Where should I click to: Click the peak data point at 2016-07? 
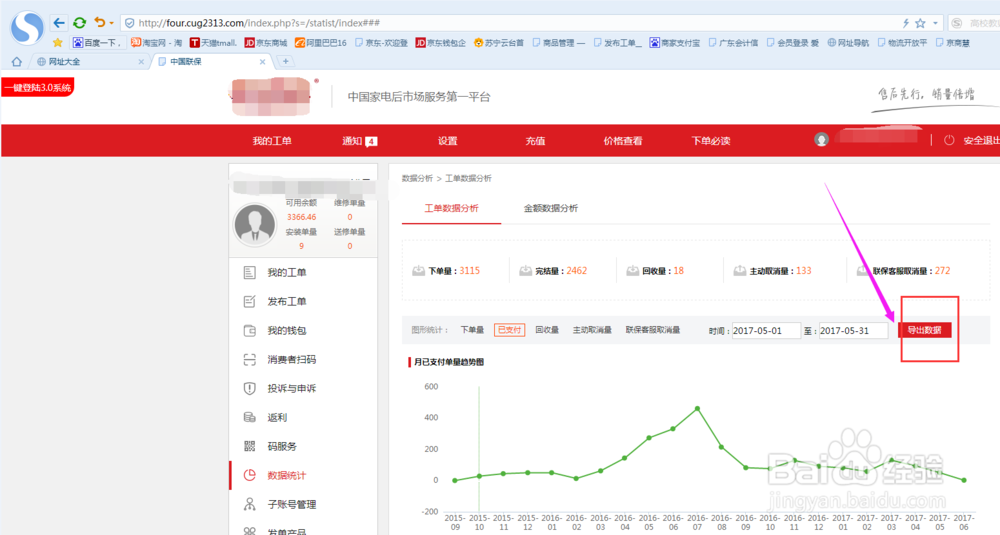(x=697, y=409)
